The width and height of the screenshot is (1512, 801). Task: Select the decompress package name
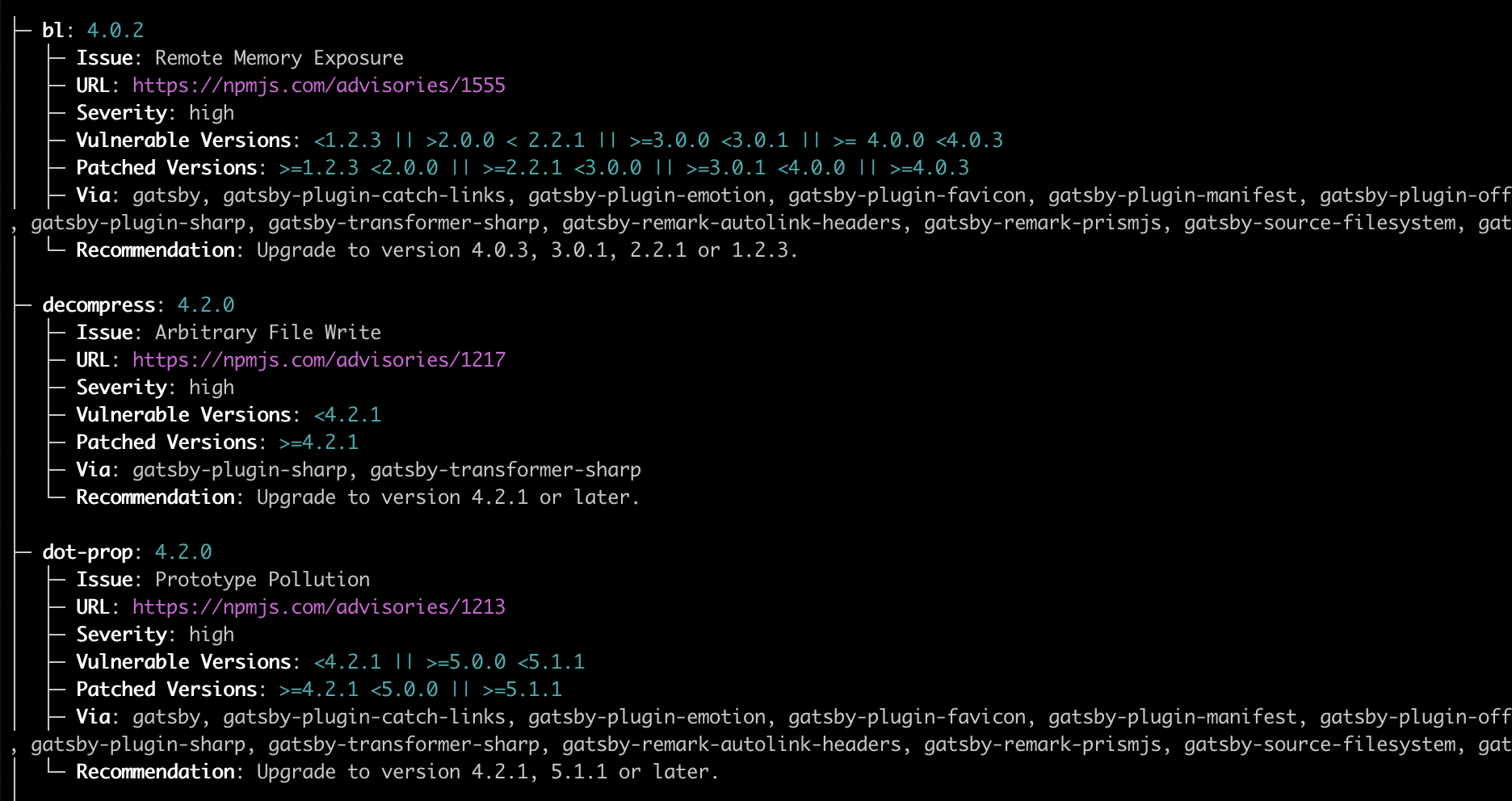pos(99,305)
